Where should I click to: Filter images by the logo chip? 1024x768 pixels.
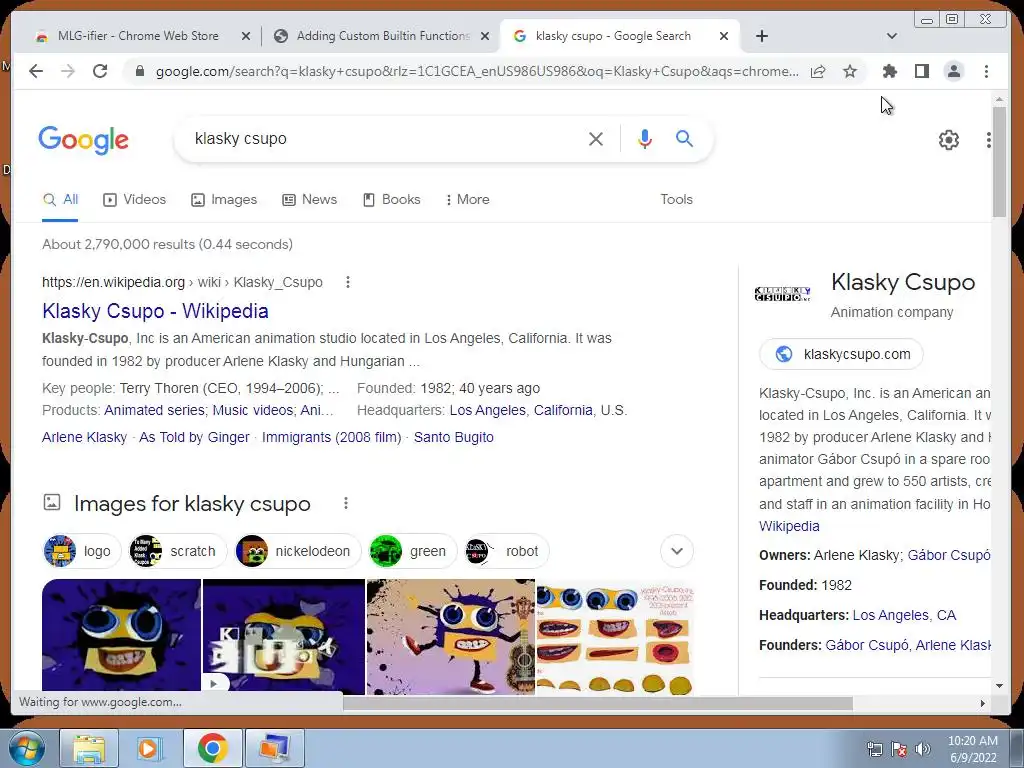coord(82,551)
